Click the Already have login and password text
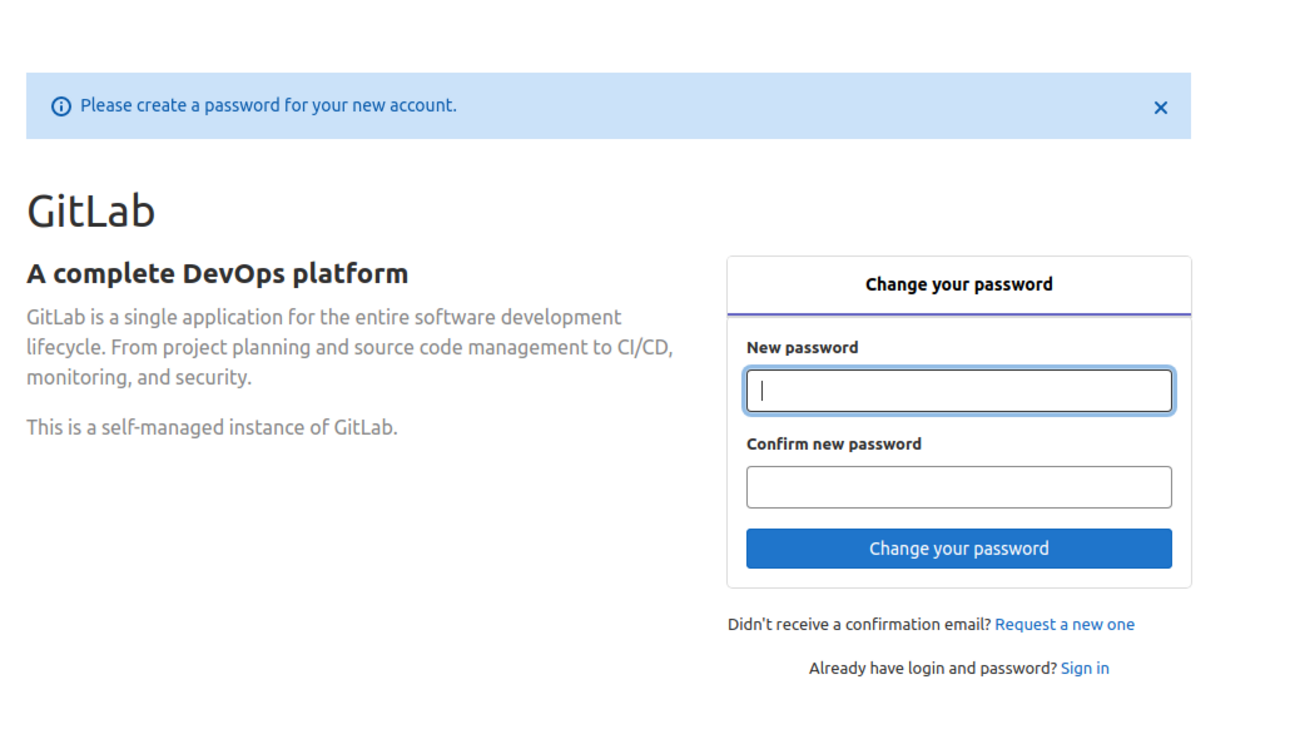This screenshot has width=1300, height=749. coord(932,668)
